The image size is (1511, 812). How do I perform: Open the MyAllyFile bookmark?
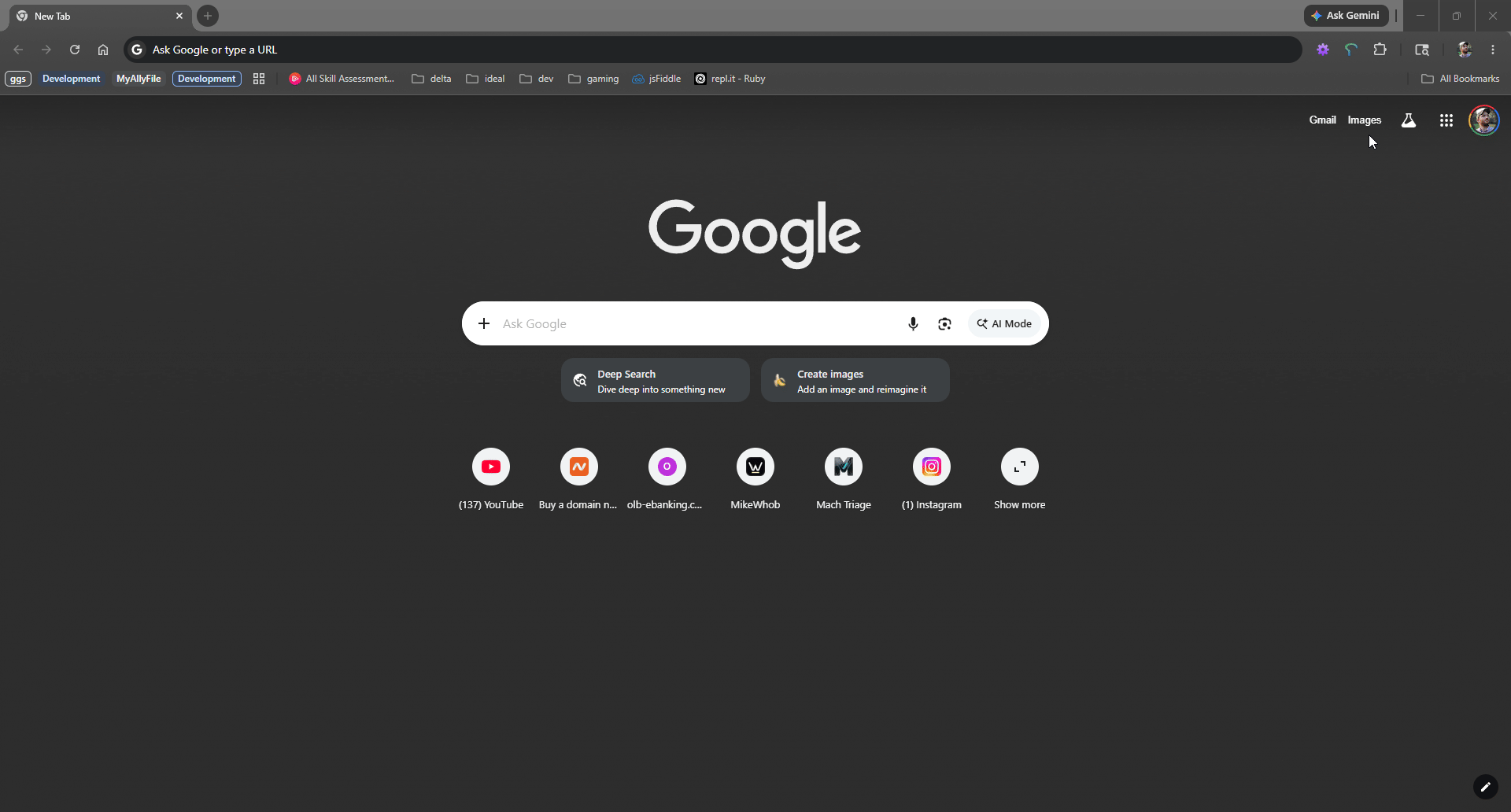point(139,79)
